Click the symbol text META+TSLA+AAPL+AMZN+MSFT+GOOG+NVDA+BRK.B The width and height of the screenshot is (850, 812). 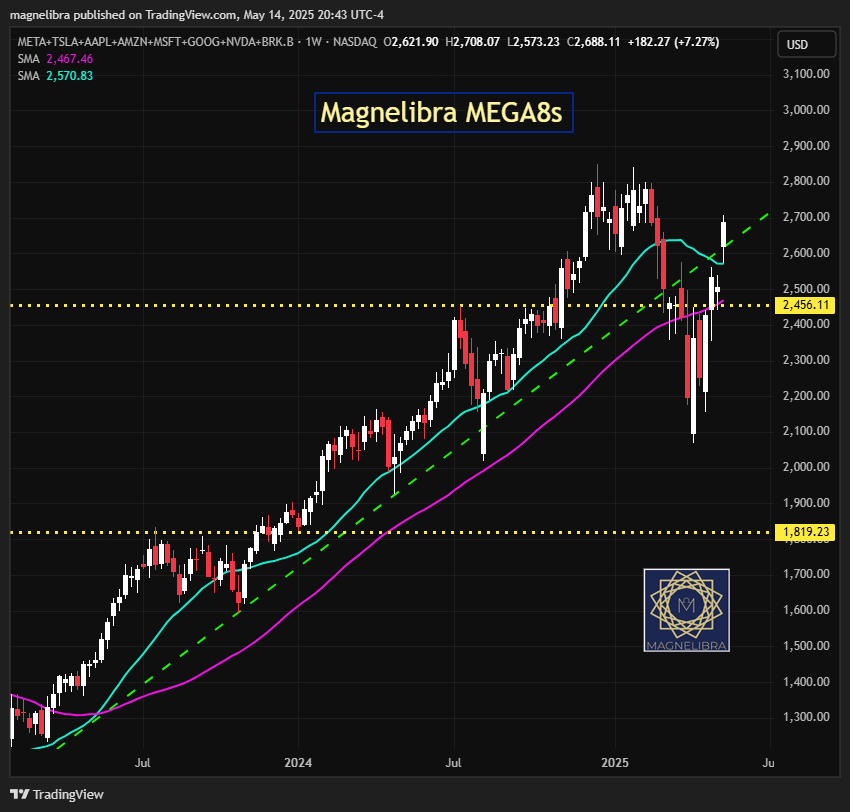156,42
